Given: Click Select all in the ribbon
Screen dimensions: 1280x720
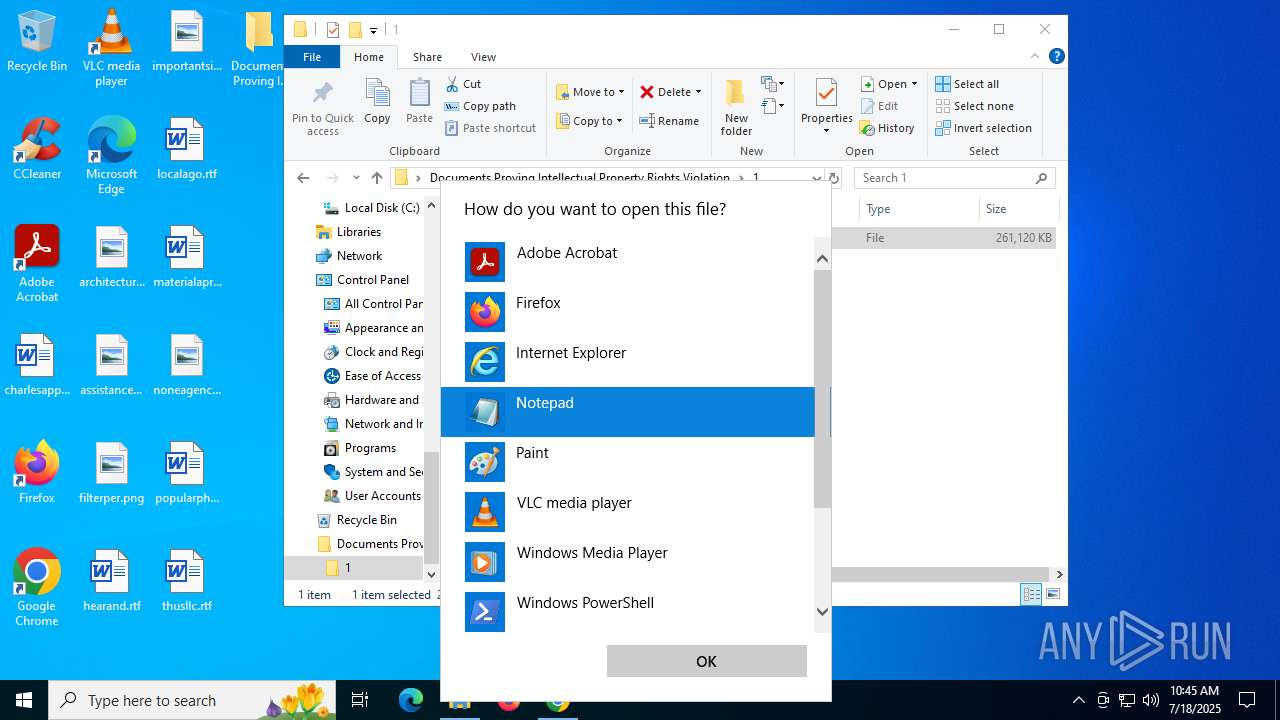Looking at the screenshot, I should (x=967, y=84).
